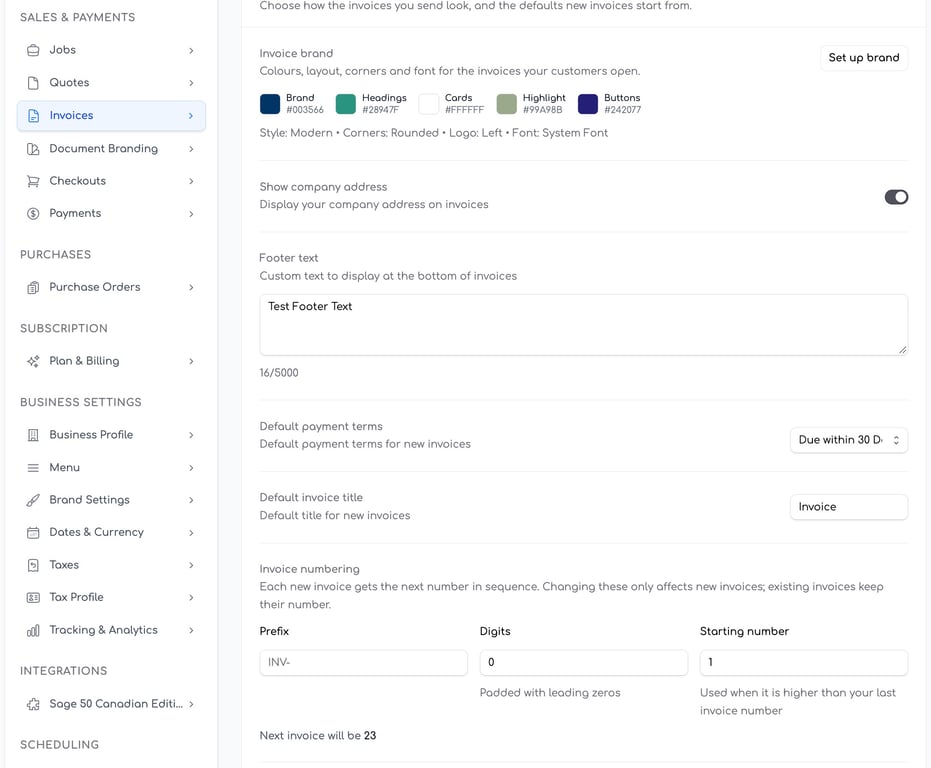The height and width of the screenshot is (768, 931).
Task: Click the Highlight colour swatch #99A98B
Action: [x=506, y=103]
